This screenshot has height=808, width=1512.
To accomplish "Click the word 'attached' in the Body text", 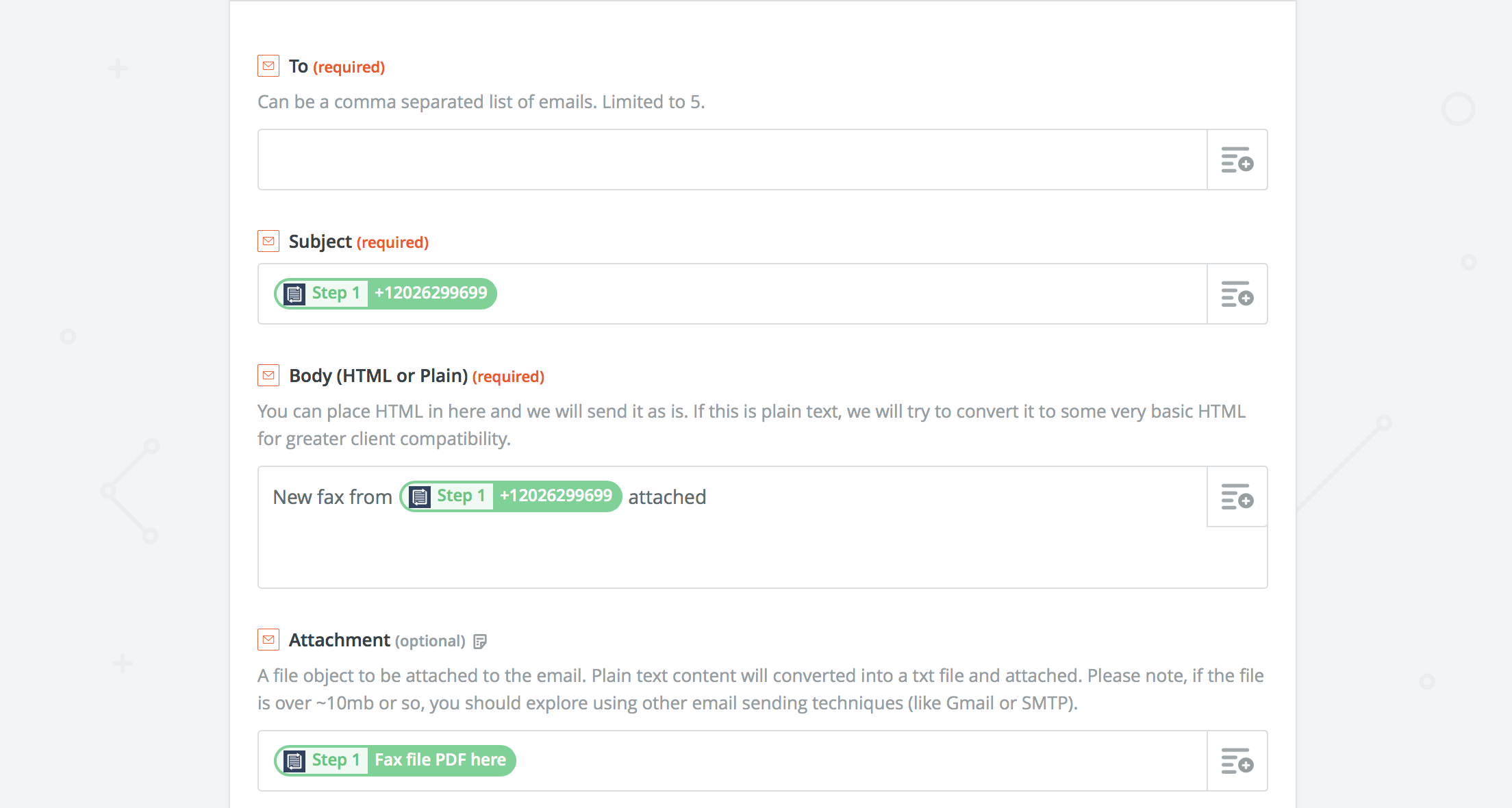I will click(667, 496).
